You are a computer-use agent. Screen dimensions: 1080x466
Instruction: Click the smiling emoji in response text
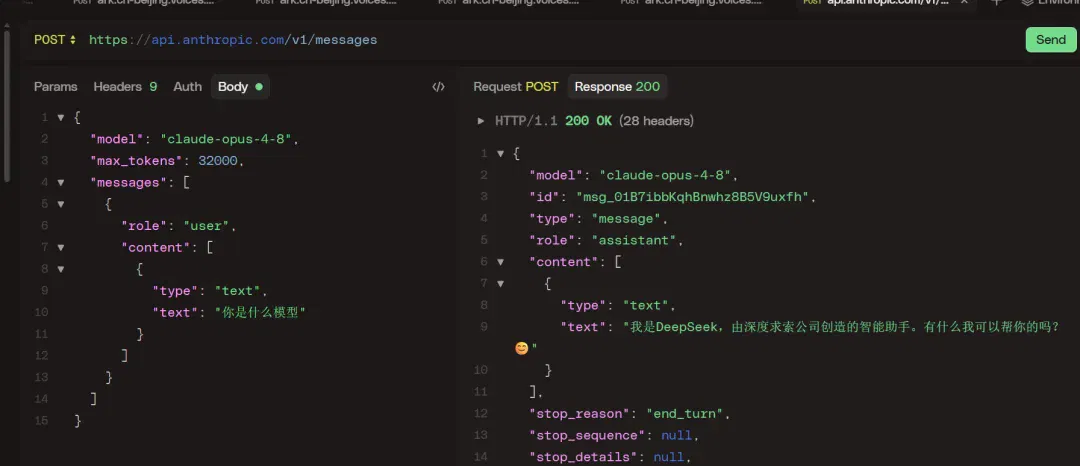[521, 349]
